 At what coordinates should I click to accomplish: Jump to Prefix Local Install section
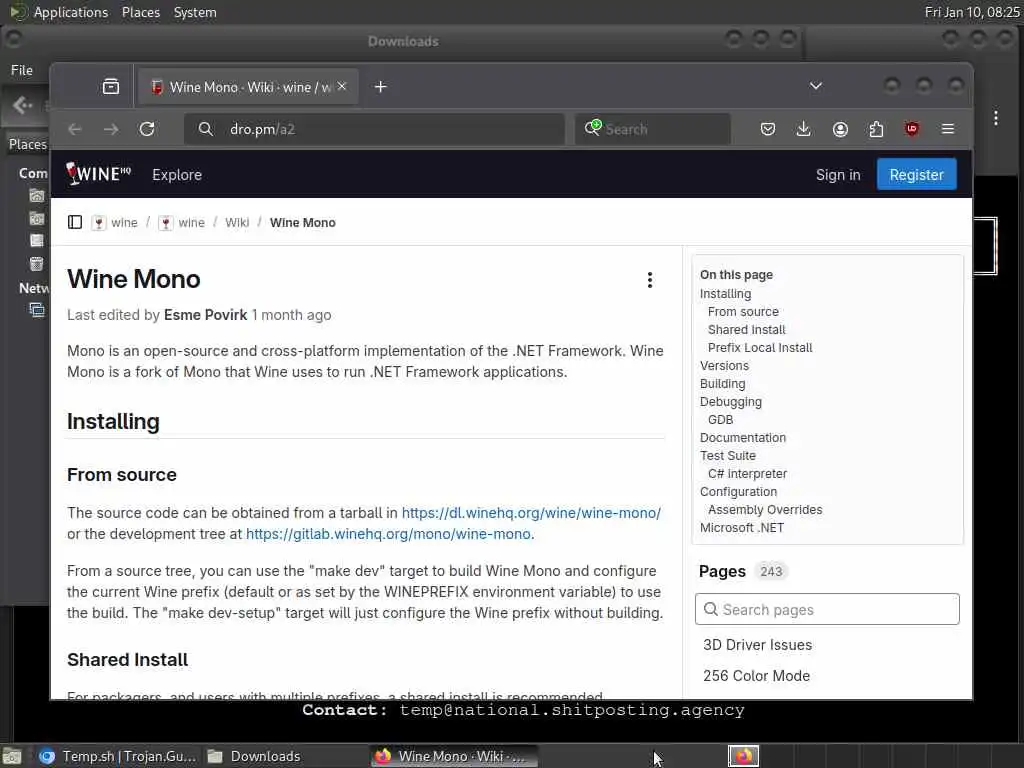[760, 347]
